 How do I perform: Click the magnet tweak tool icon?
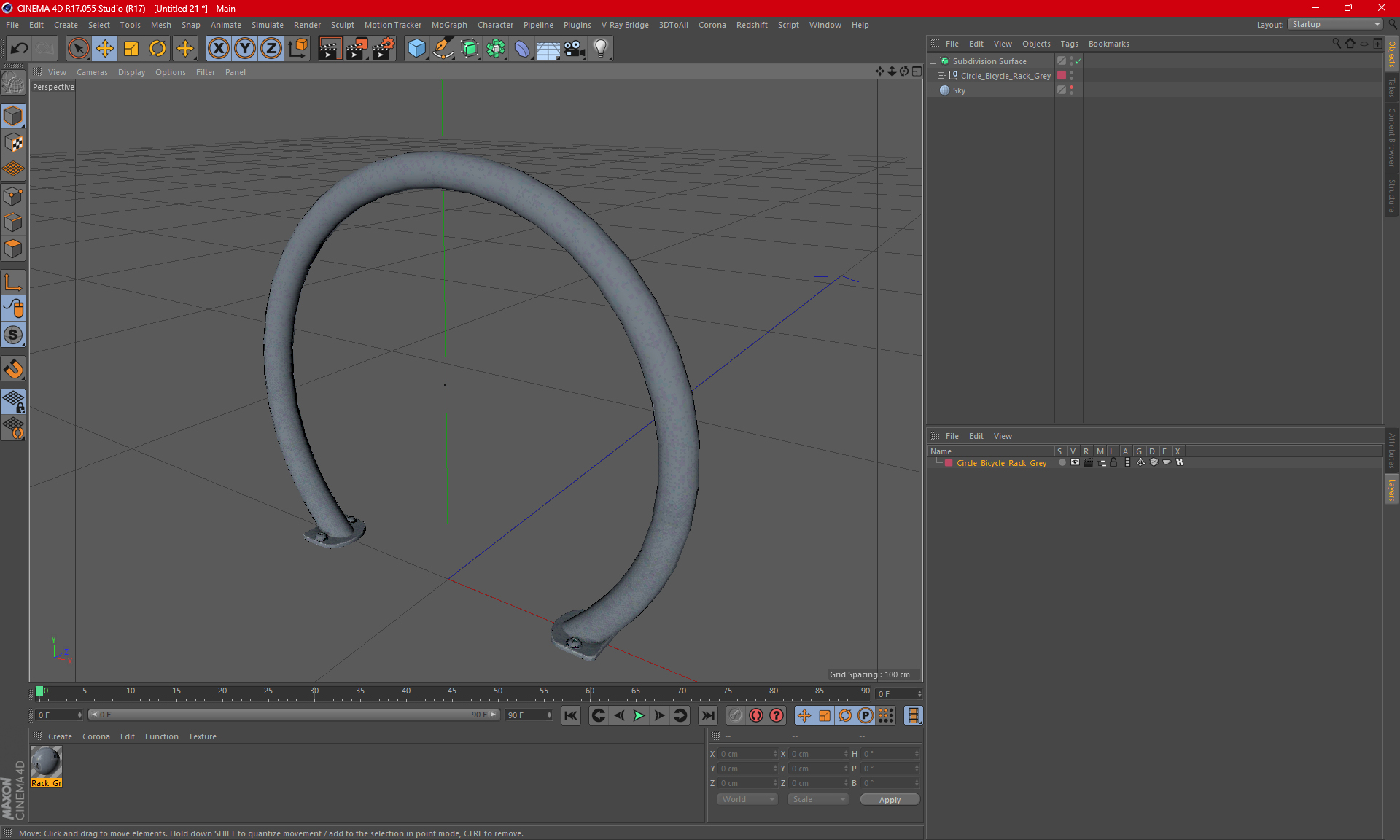pyautogui.click(x=13, y=369)
